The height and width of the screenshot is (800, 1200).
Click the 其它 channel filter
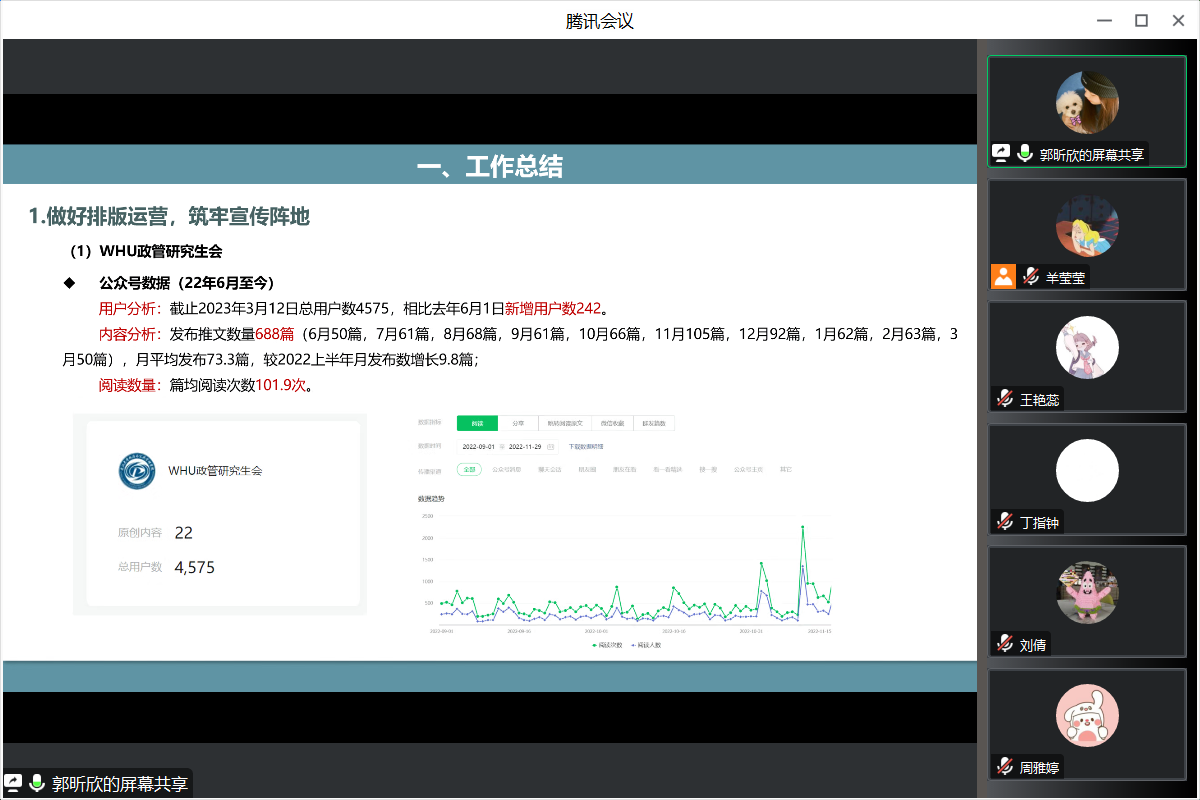[x=786, y=469]
